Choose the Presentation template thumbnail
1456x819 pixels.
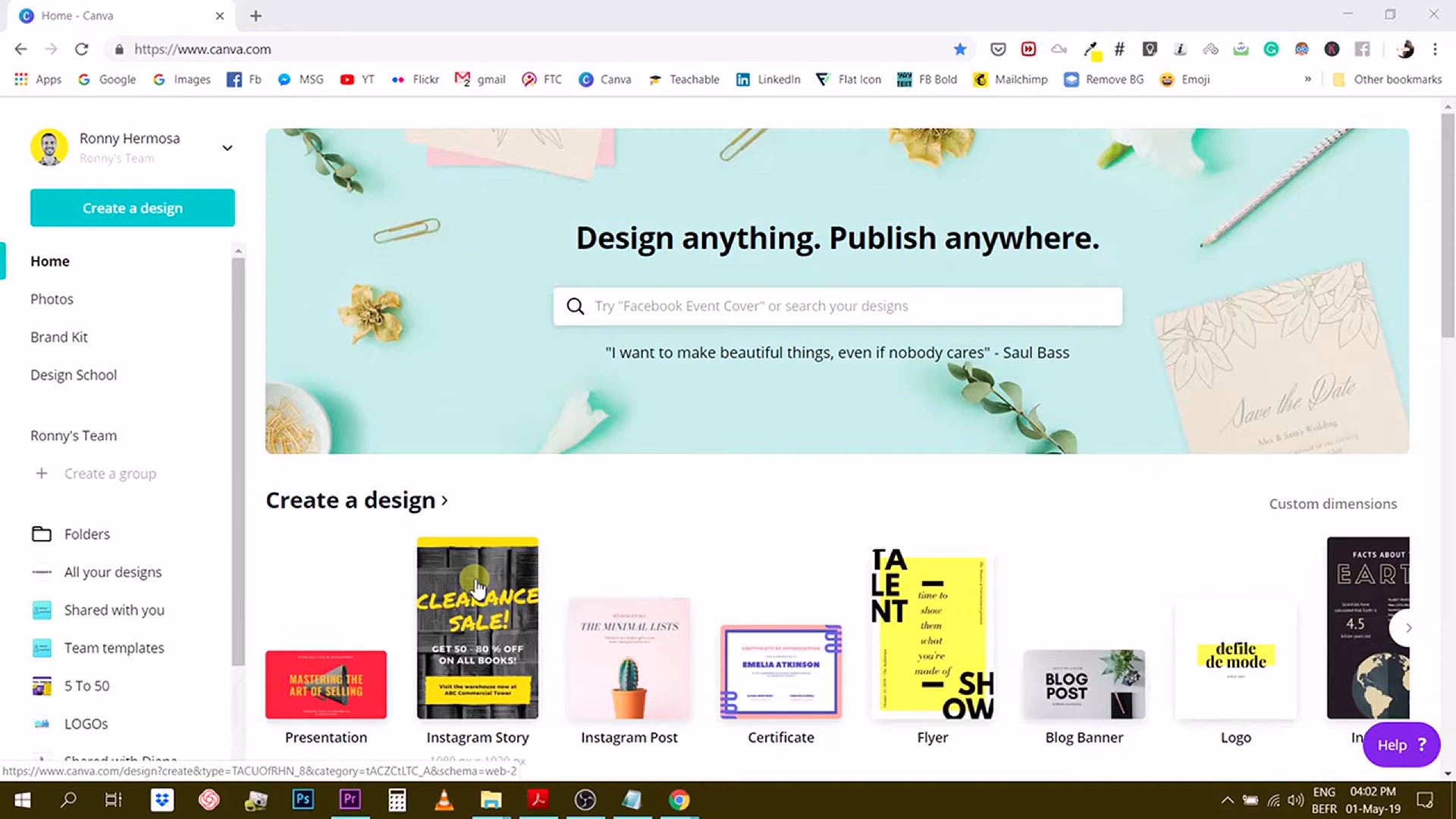point(326,685)
